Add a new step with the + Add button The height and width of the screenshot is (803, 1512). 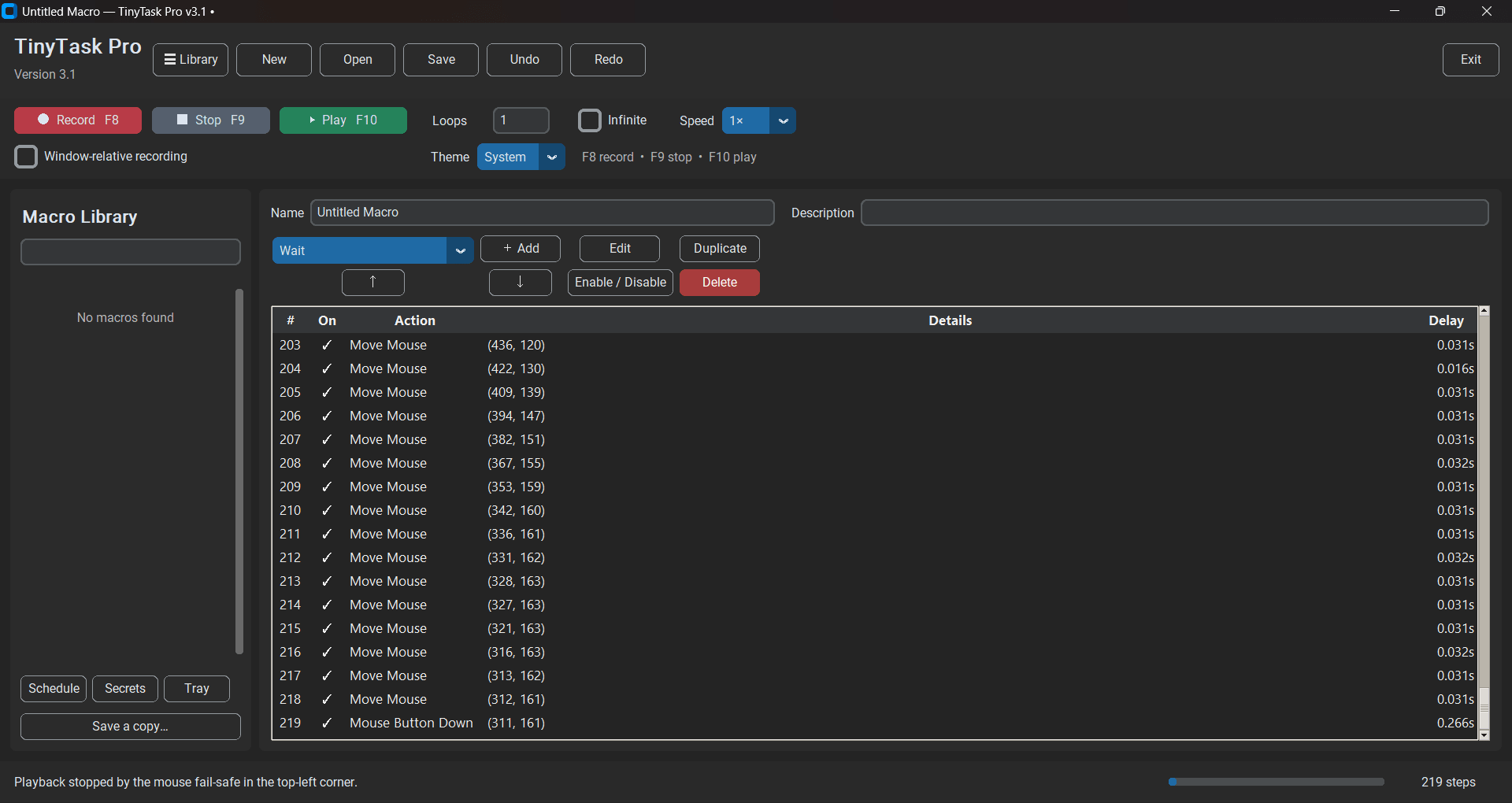[521, 249]
